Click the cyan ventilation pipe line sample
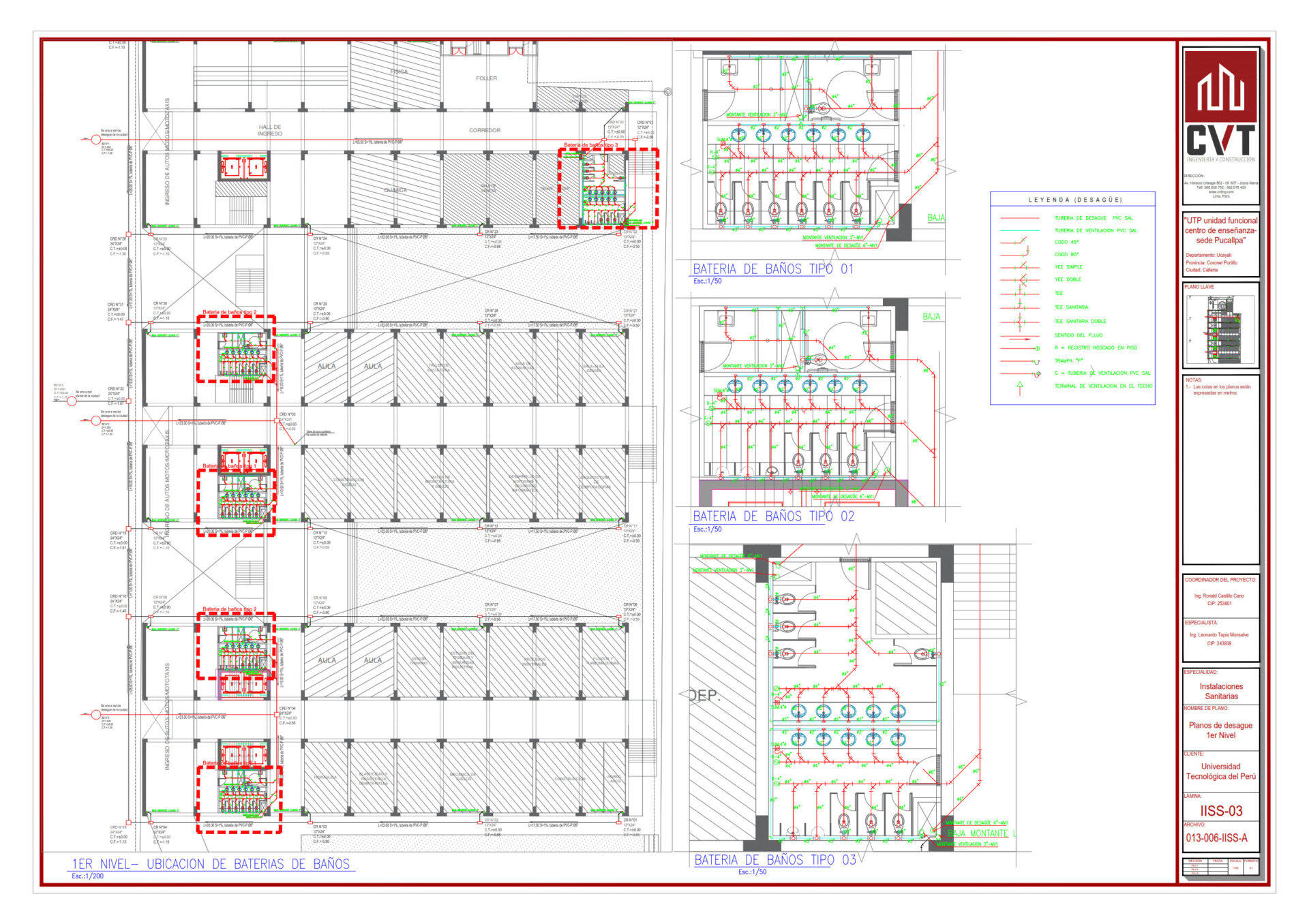This screenshot has height=924, width=1309. point(1020,230)
